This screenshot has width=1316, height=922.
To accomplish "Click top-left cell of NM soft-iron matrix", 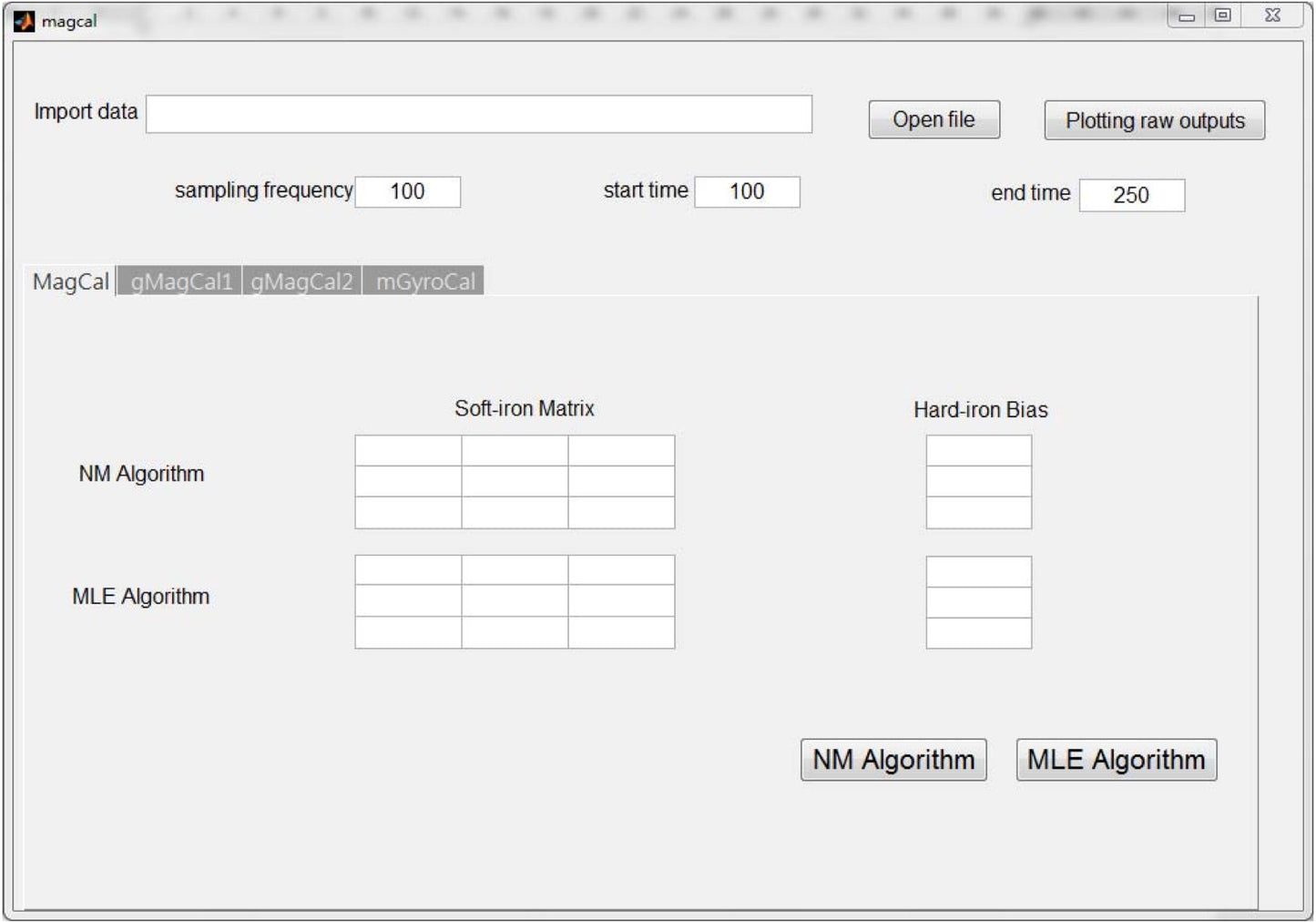I will click(x=408, y=451).
